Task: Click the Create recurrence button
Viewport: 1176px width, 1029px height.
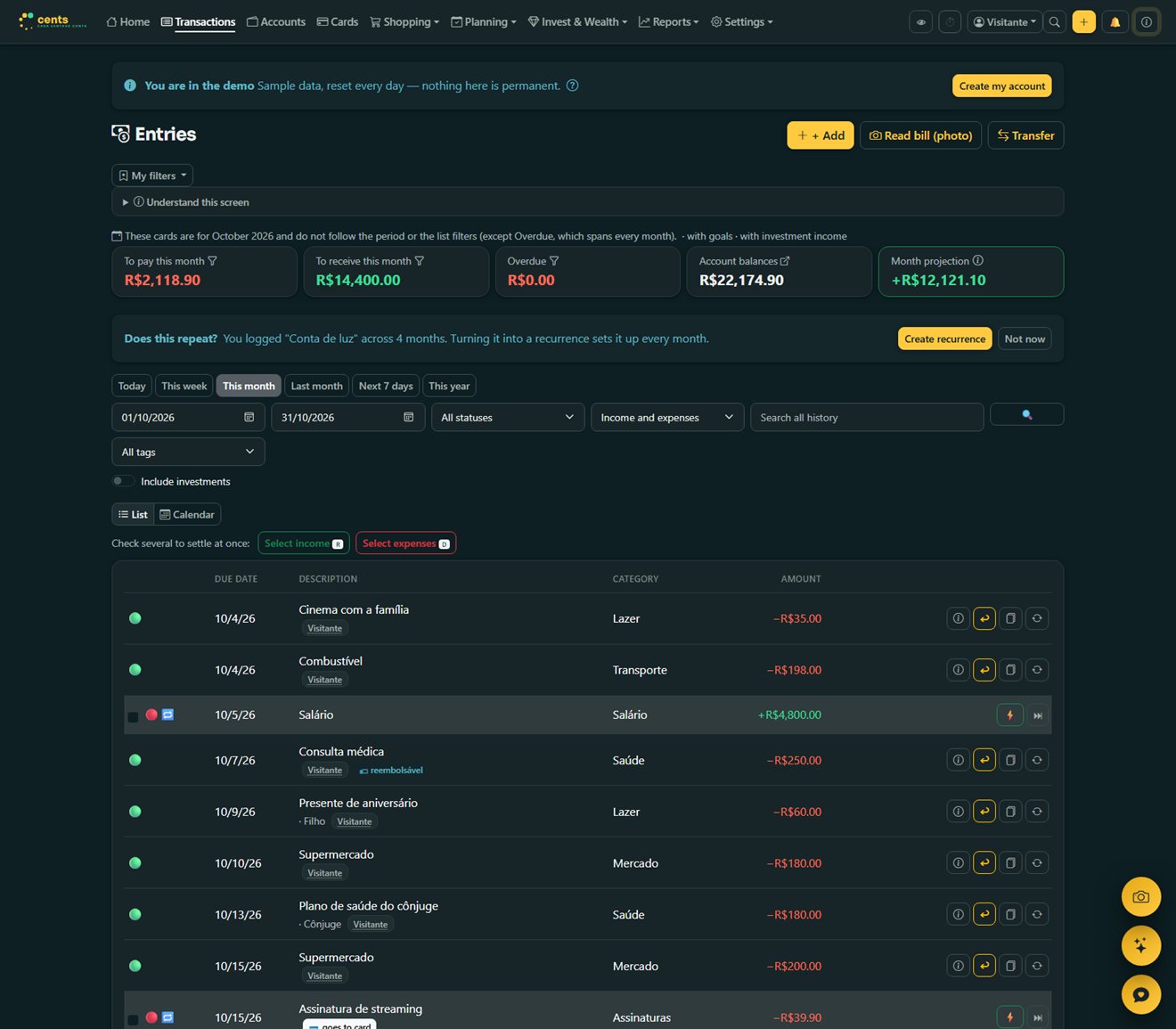Action: tap(944, 339)
